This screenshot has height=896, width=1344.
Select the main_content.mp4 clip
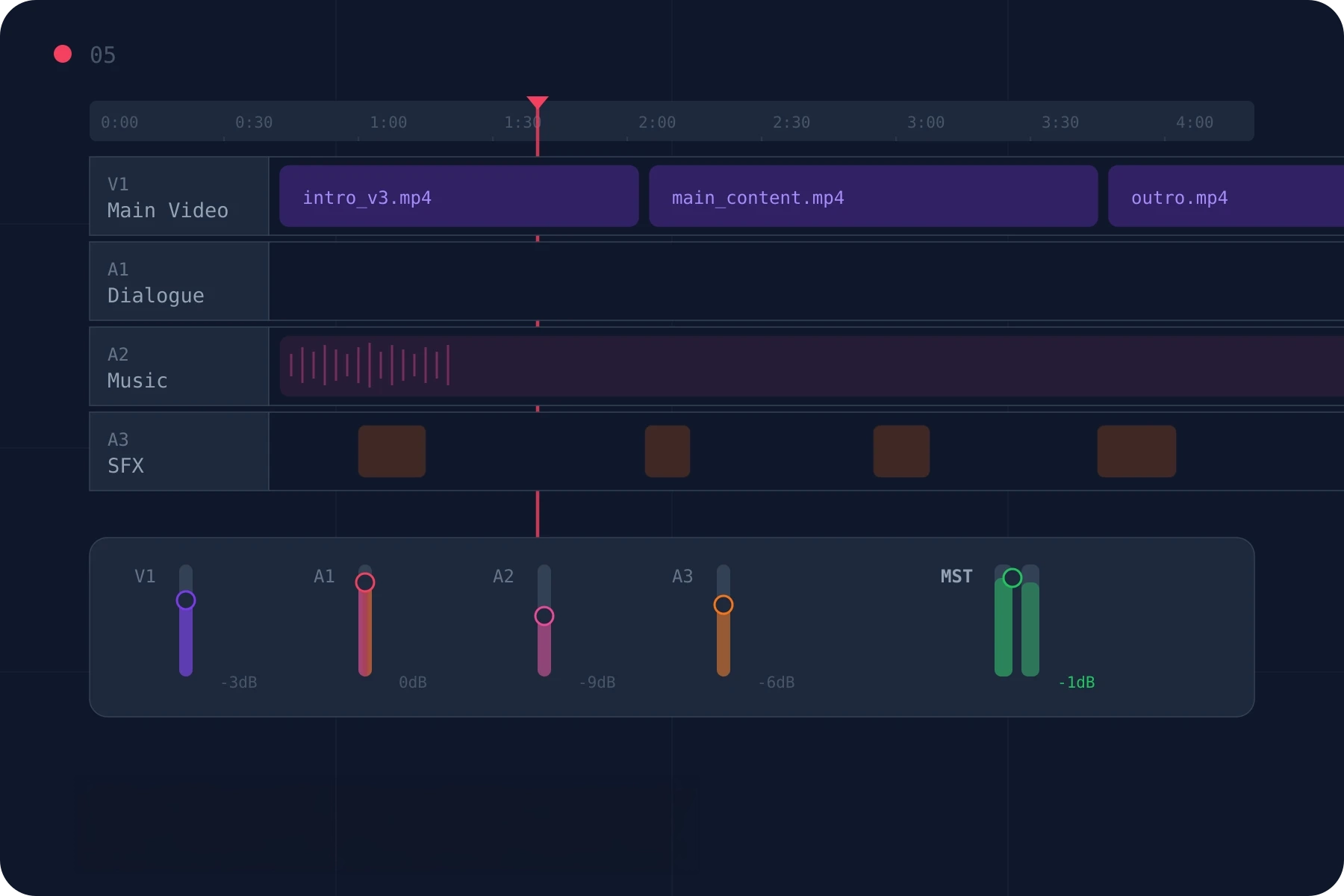(x=873, y=196)
